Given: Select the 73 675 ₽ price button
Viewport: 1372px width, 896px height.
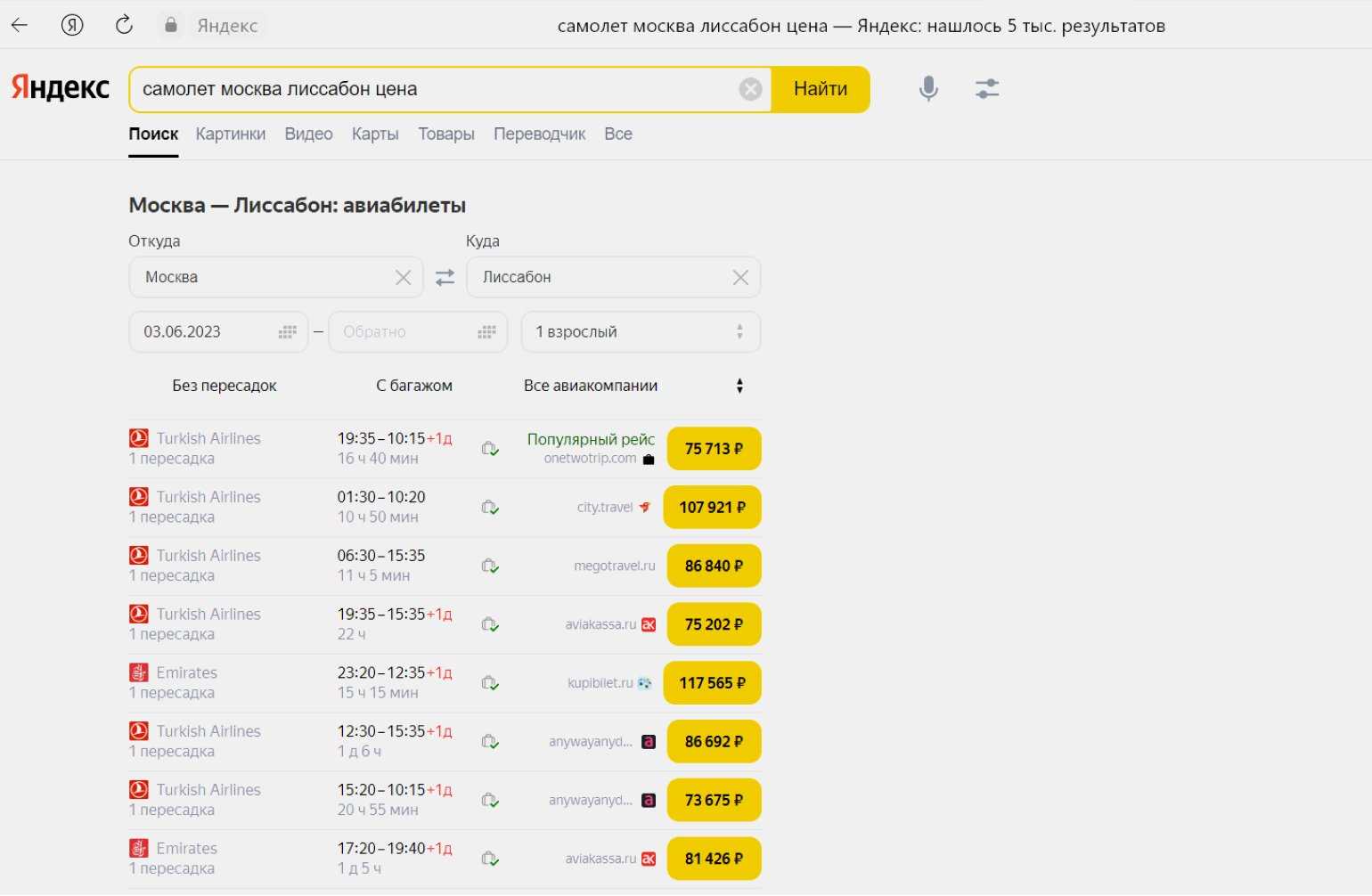Looking at the screenshot, I should [x=713, y=801].
